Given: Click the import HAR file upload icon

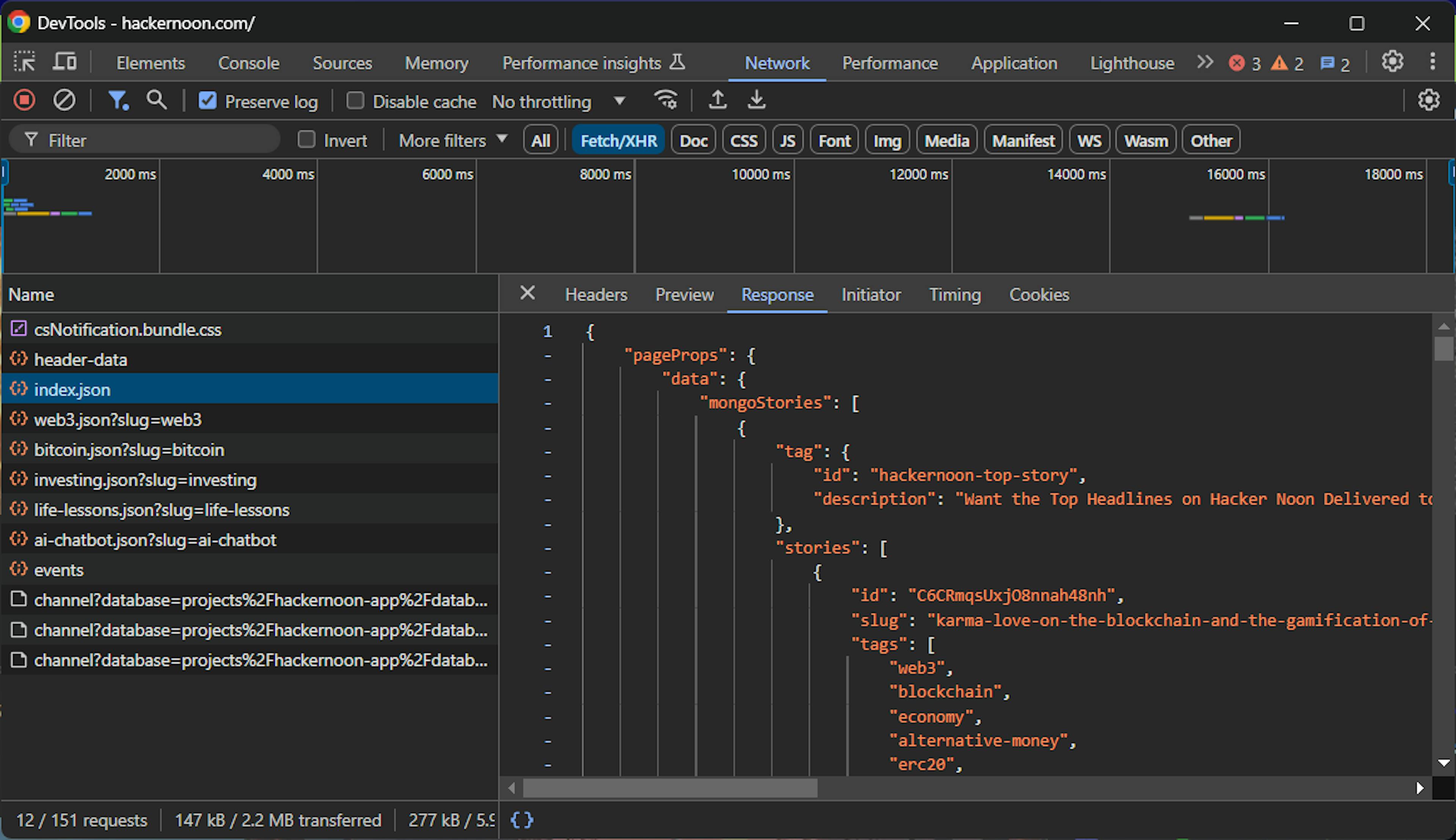Looking at the screenshot, I should point(718,101).
